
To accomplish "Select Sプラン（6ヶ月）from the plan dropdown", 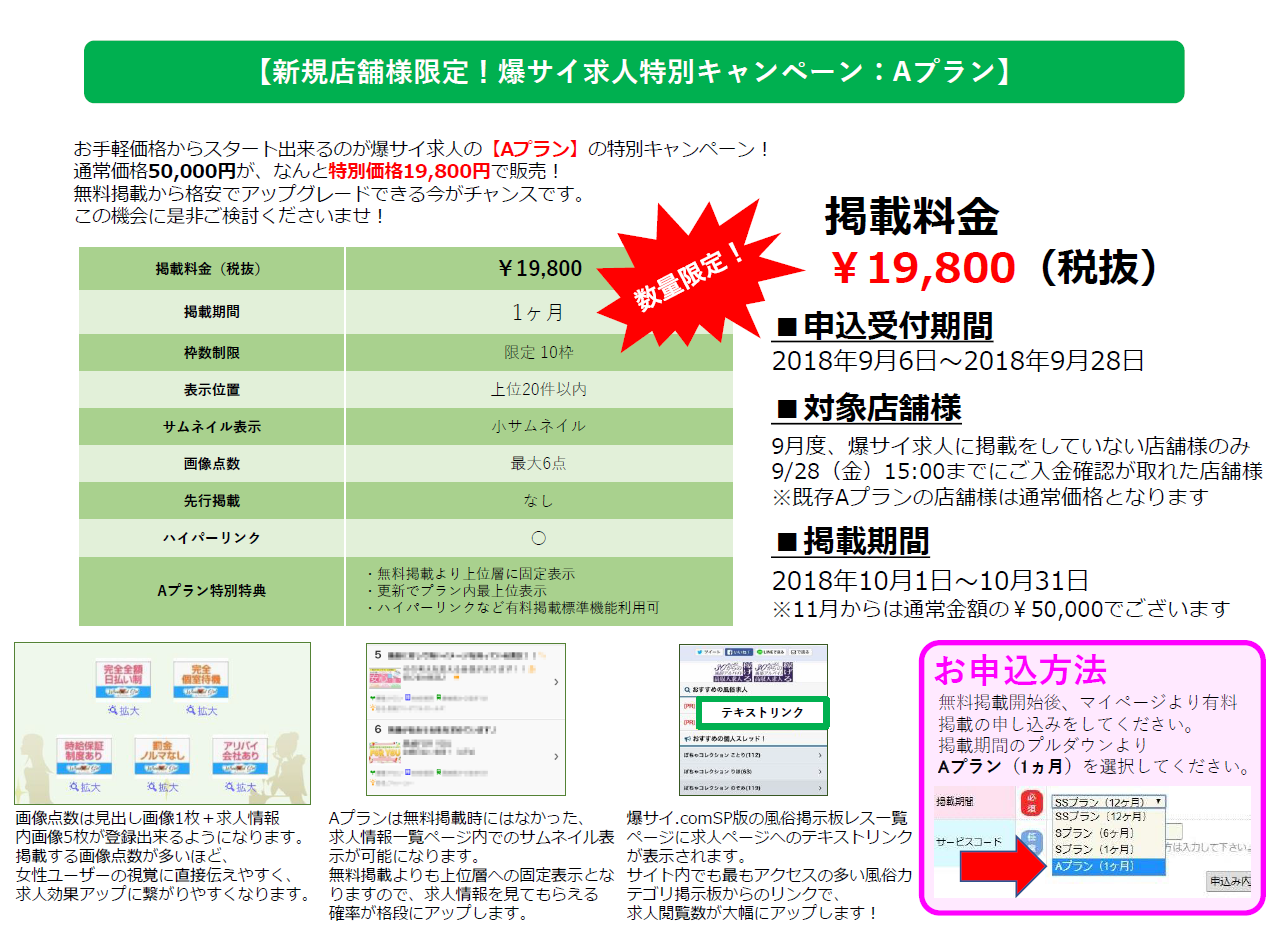I will (x=1095, y=833).
